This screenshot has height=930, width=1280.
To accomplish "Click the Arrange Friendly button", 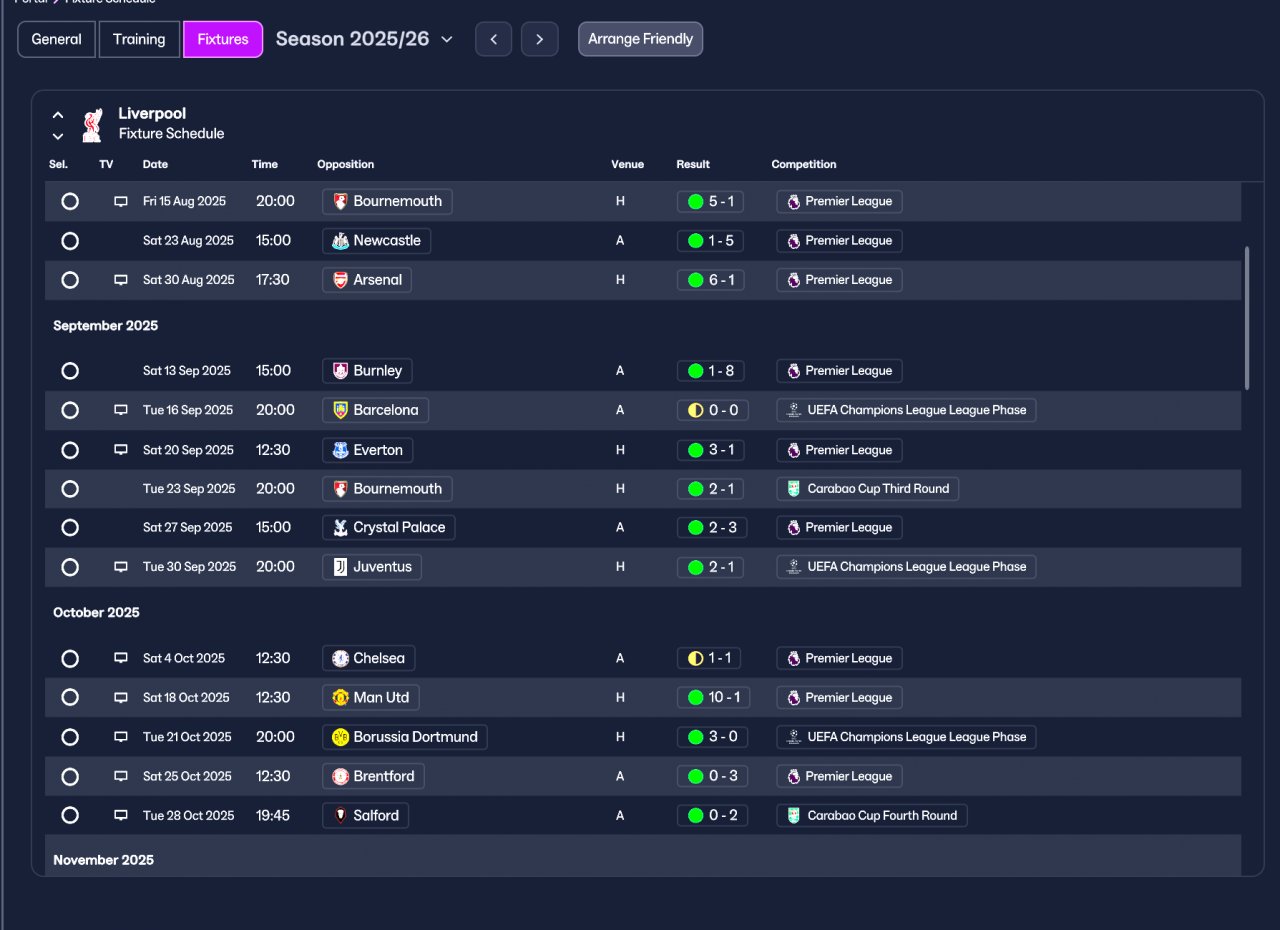I will [x=640, y=39].
